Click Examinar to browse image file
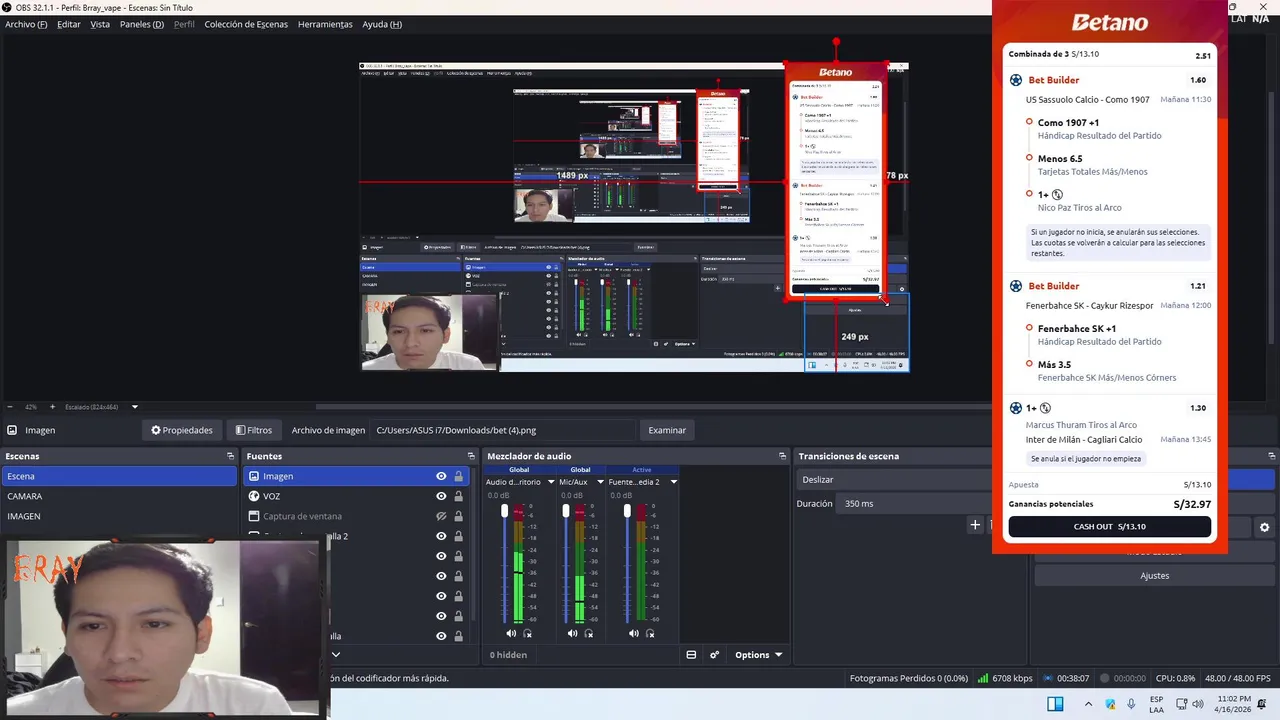 (x=667, y=430)
